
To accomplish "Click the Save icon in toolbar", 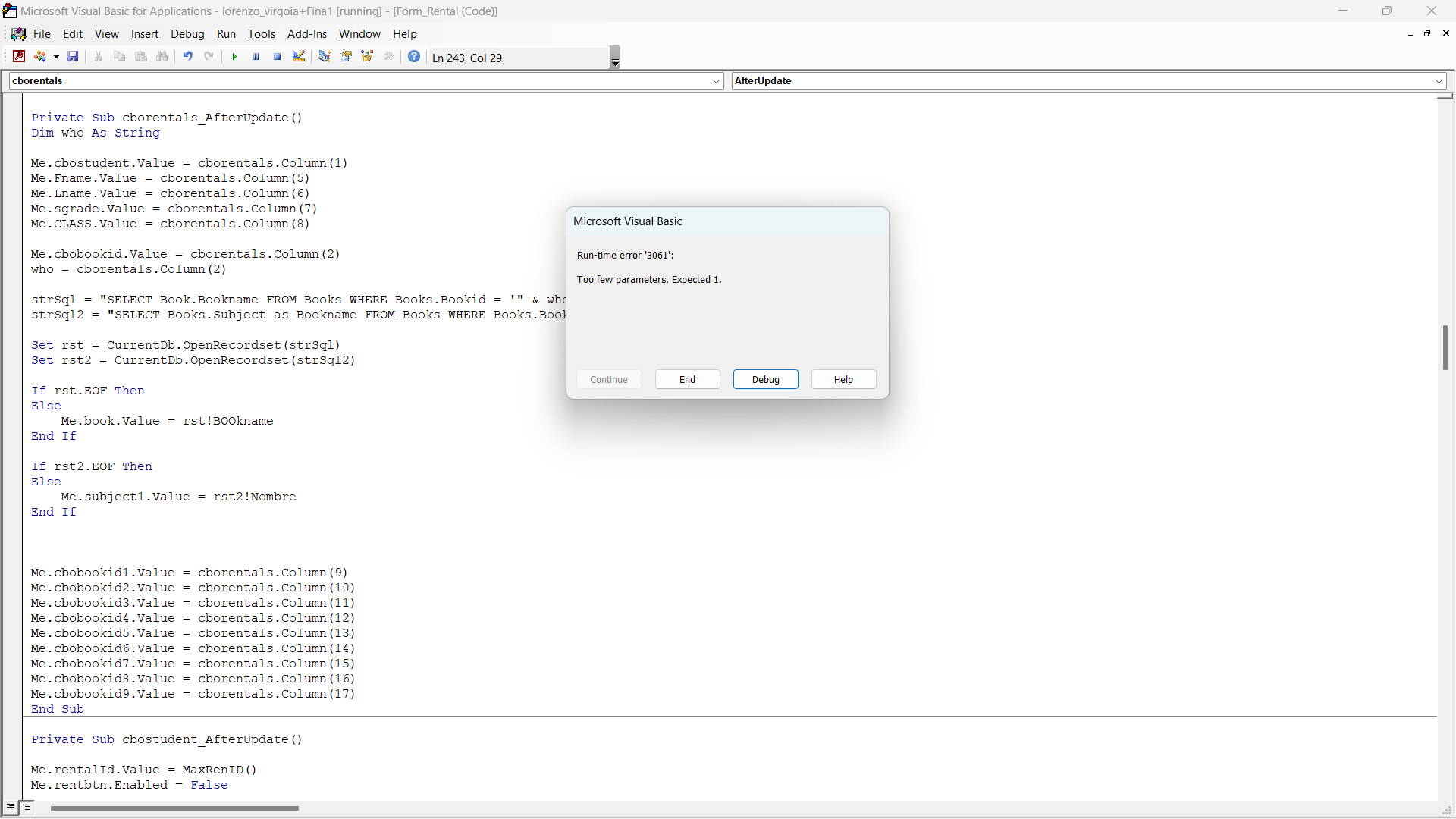I will [73, 57].
